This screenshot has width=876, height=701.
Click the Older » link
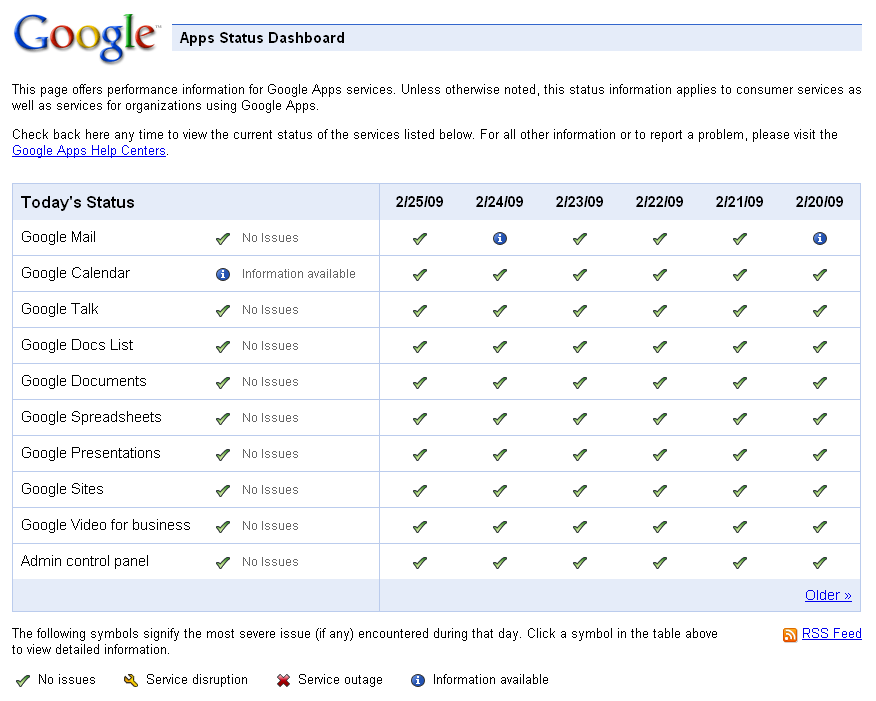tap(828, 594)
